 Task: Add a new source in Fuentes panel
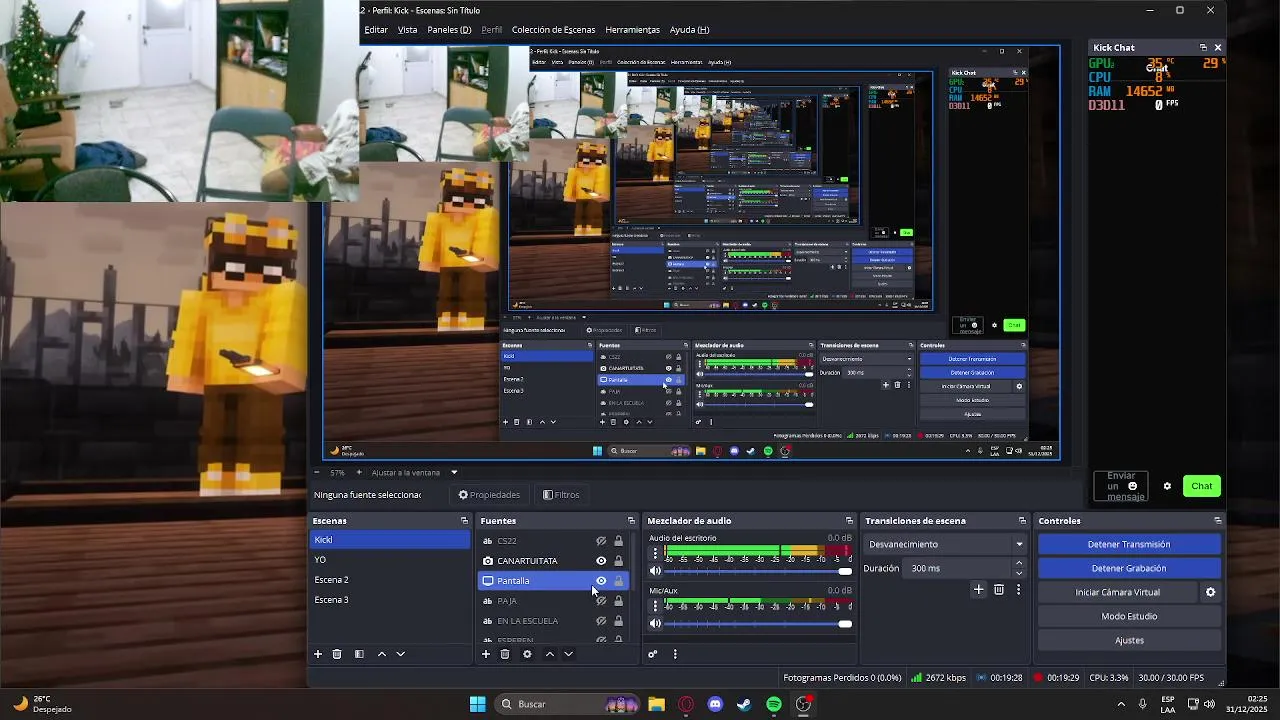tap(486, 654)
